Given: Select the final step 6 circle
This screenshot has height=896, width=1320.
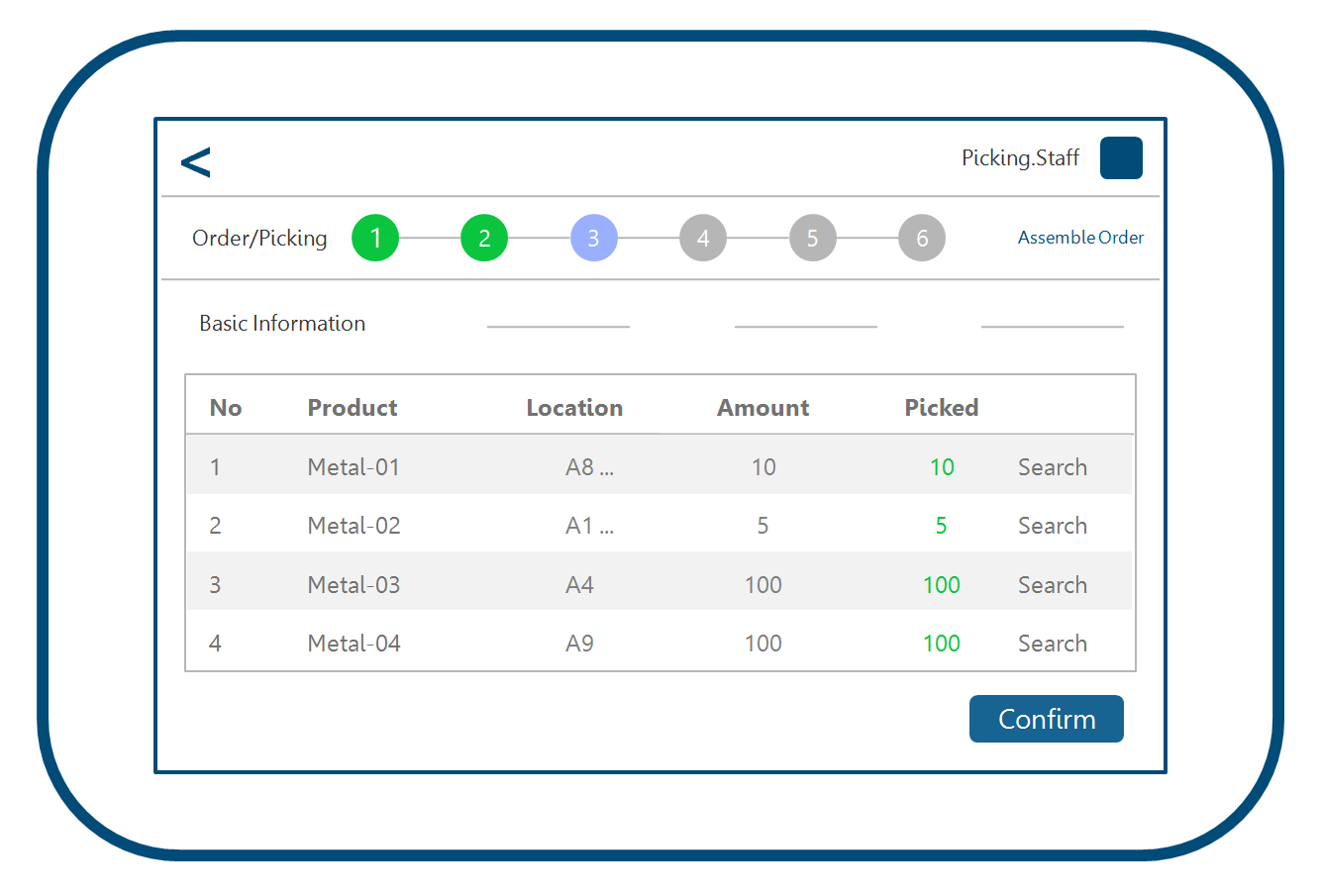Looking at the screenshot, I should pos(921,238).
